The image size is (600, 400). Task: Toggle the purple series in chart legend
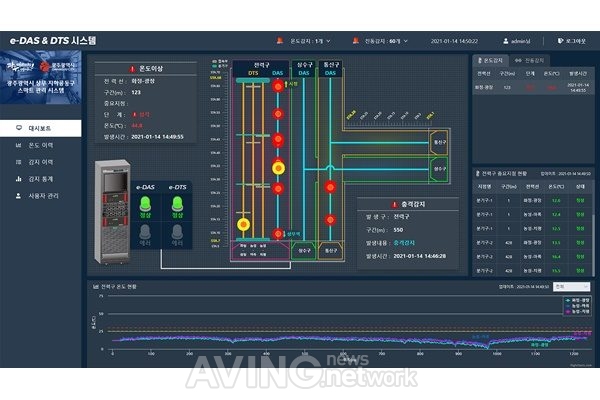point(578,312)
